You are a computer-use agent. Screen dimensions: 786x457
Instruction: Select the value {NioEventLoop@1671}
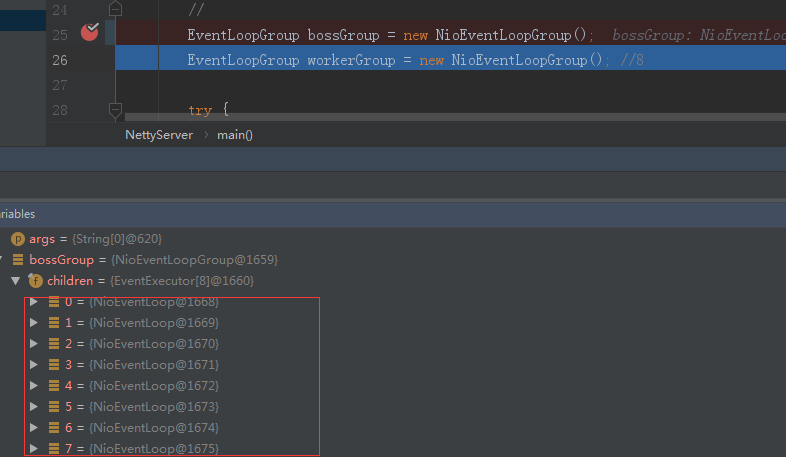pos(154,365)
